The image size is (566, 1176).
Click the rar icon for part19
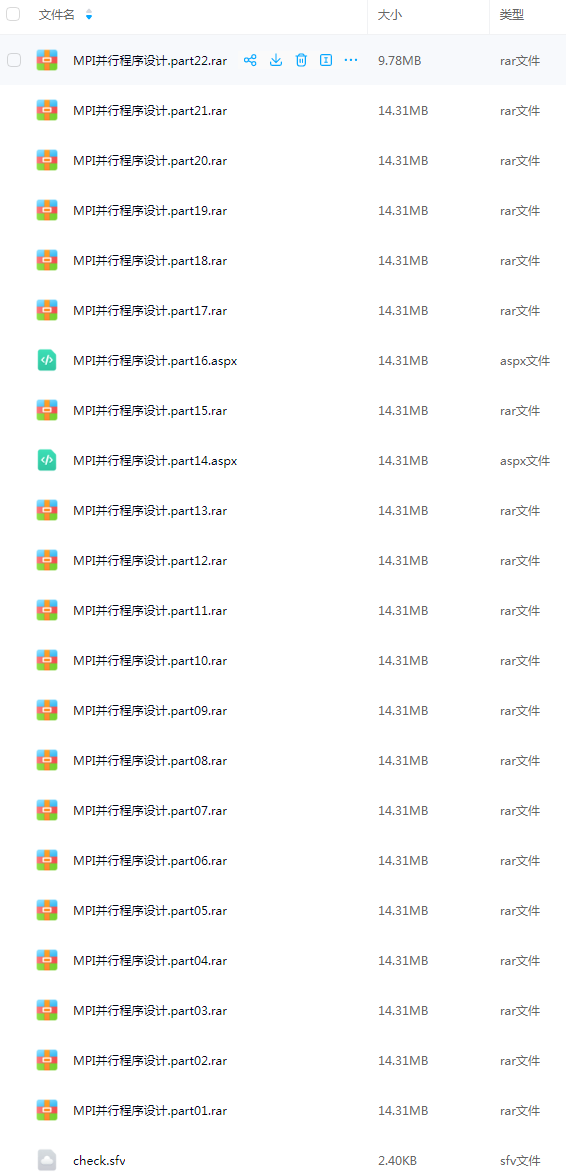click(46, 210)
